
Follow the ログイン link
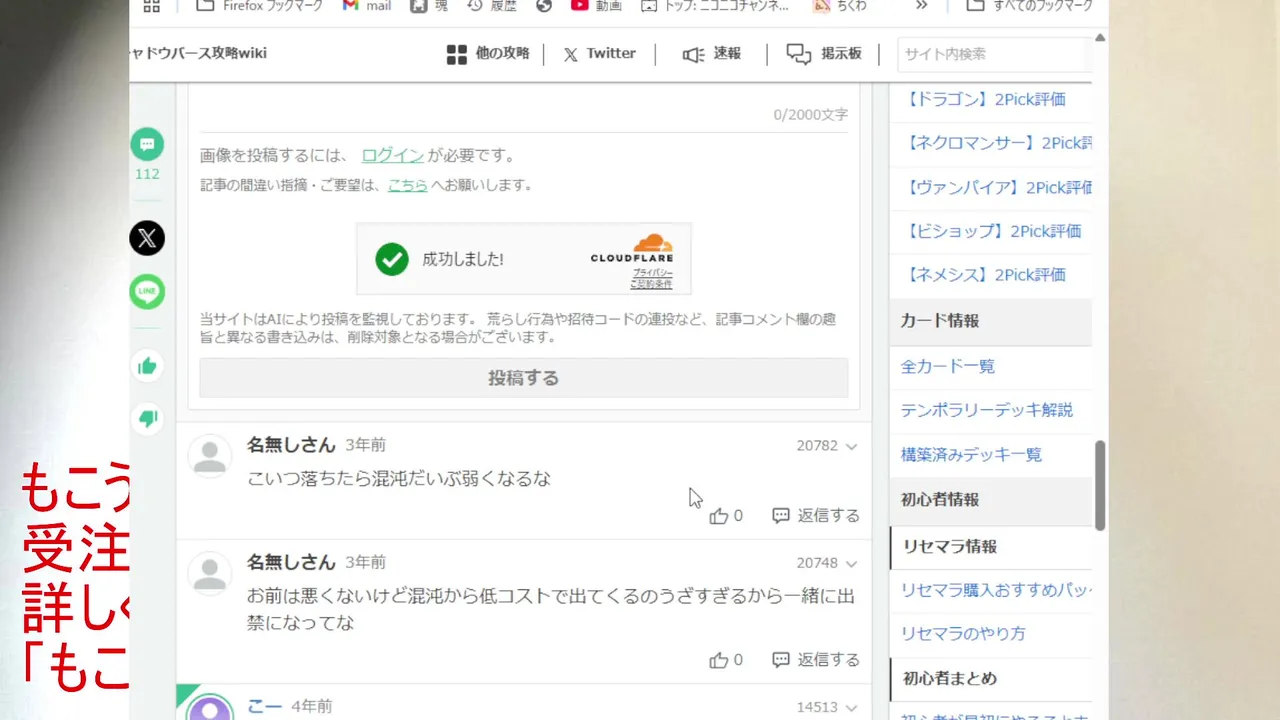(393, 155)
